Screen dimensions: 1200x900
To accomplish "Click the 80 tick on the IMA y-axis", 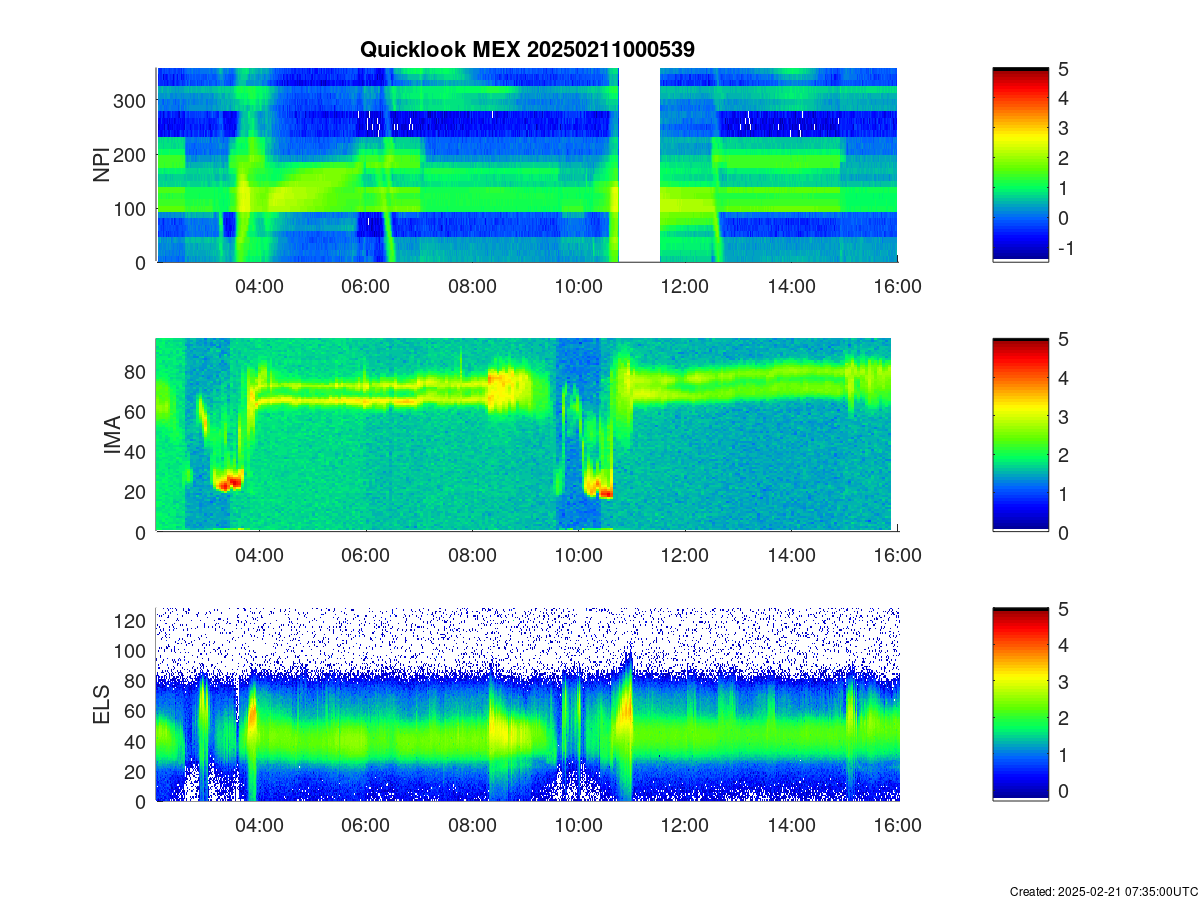I will click(137, 371).
